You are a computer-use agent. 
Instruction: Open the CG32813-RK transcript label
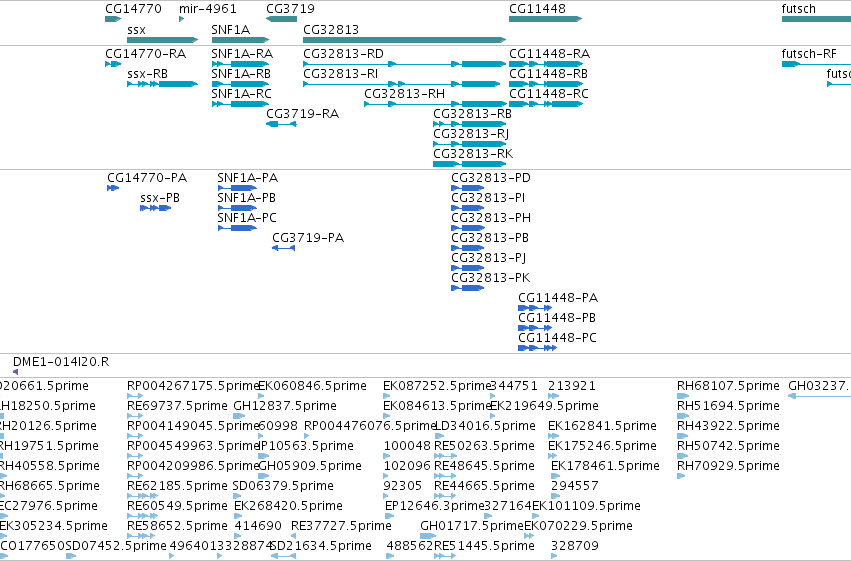click(473, 154)
